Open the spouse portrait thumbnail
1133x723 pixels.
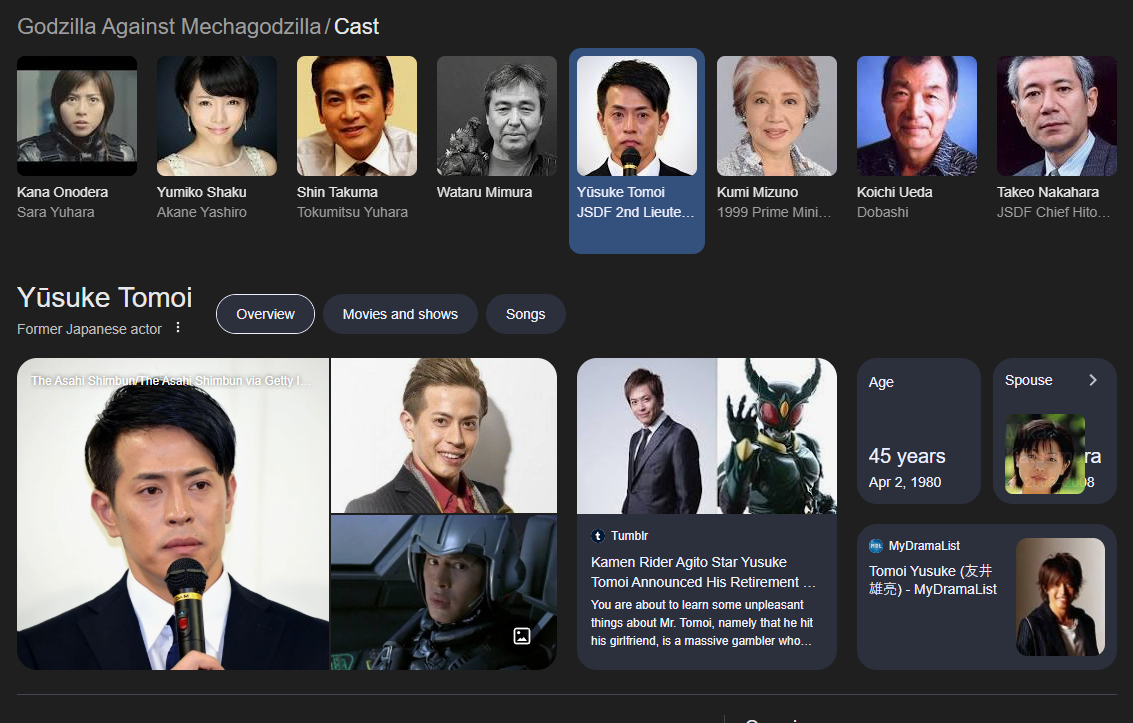click(1045, 454)
